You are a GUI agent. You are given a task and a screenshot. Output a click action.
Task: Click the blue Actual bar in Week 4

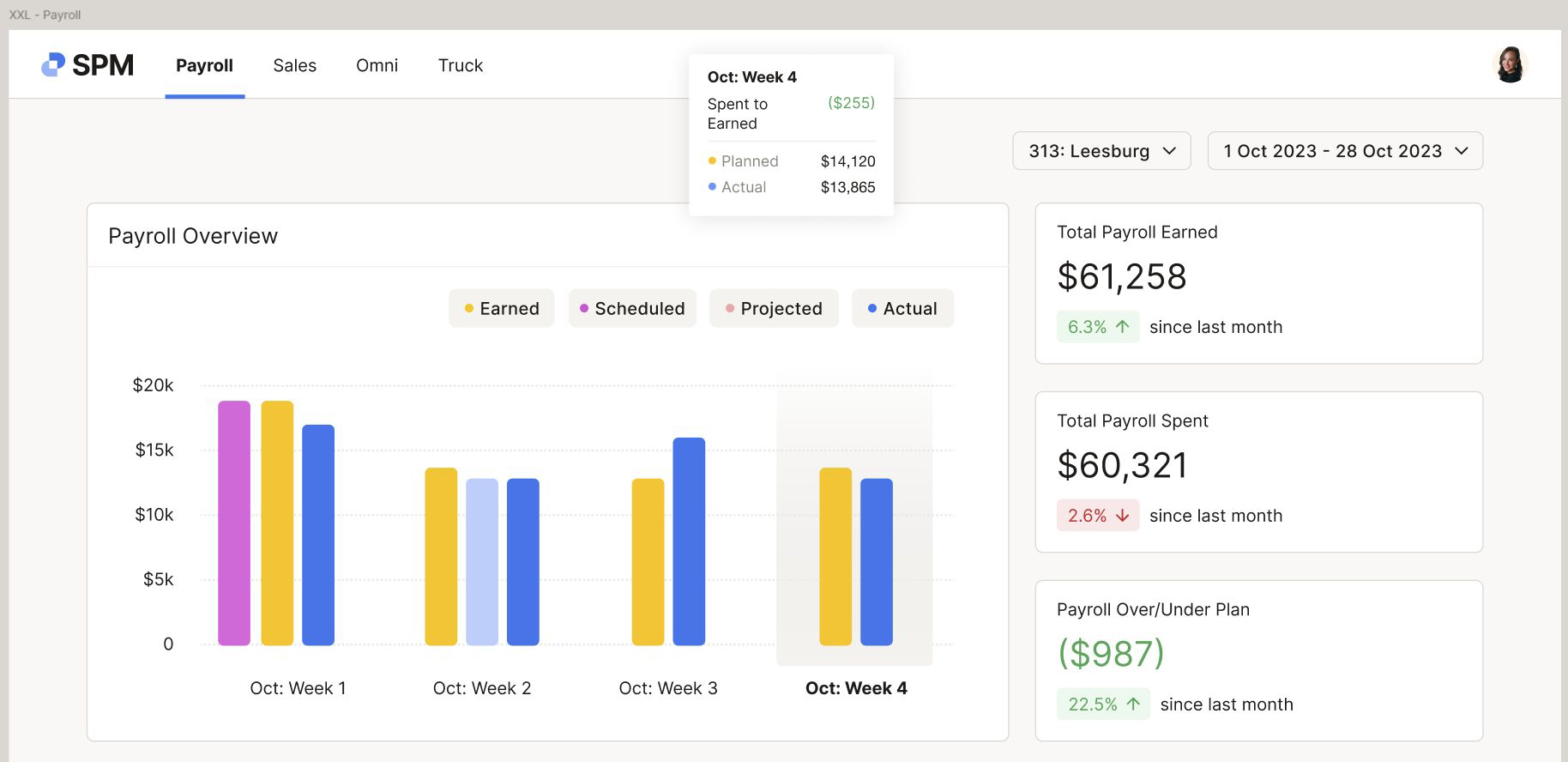(x=877, y=562)
